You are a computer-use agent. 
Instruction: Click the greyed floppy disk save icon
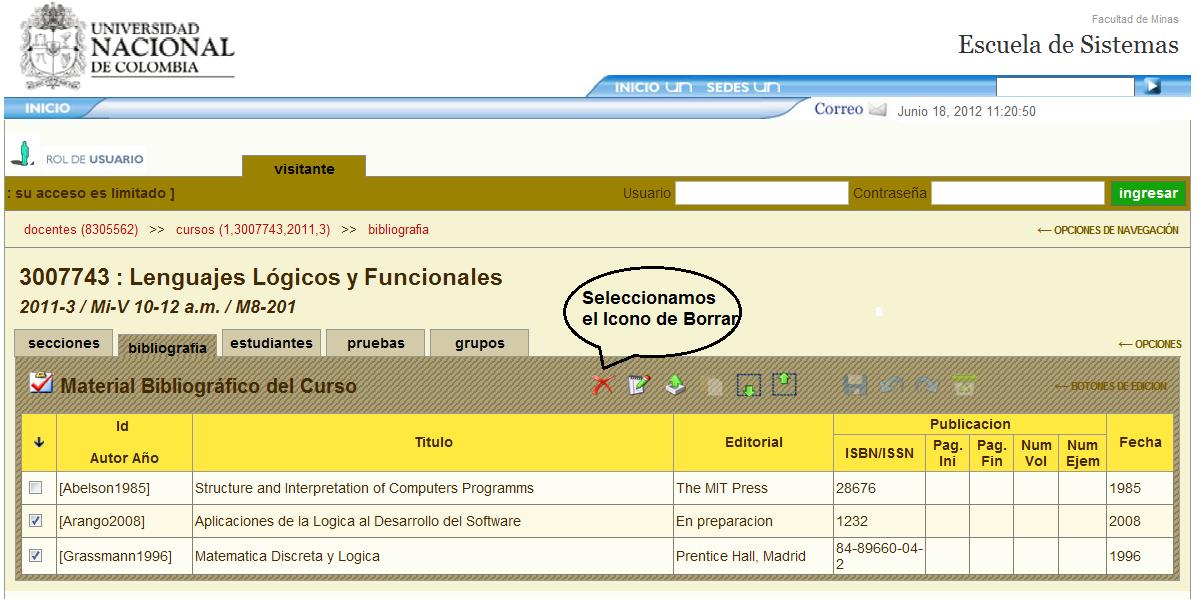click(x=855, y=385)
